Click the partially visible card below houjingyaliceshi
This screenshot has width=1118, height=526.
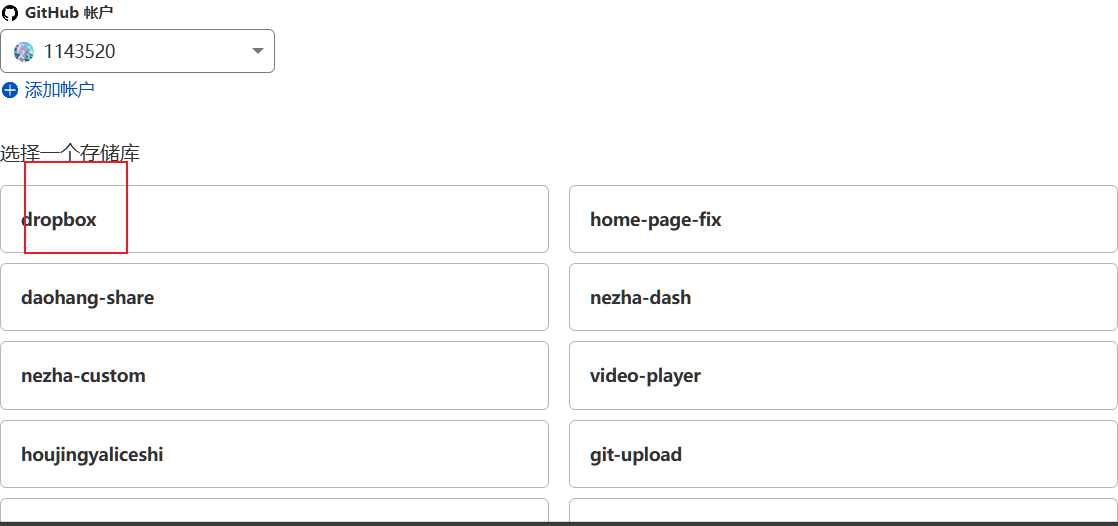274,510
